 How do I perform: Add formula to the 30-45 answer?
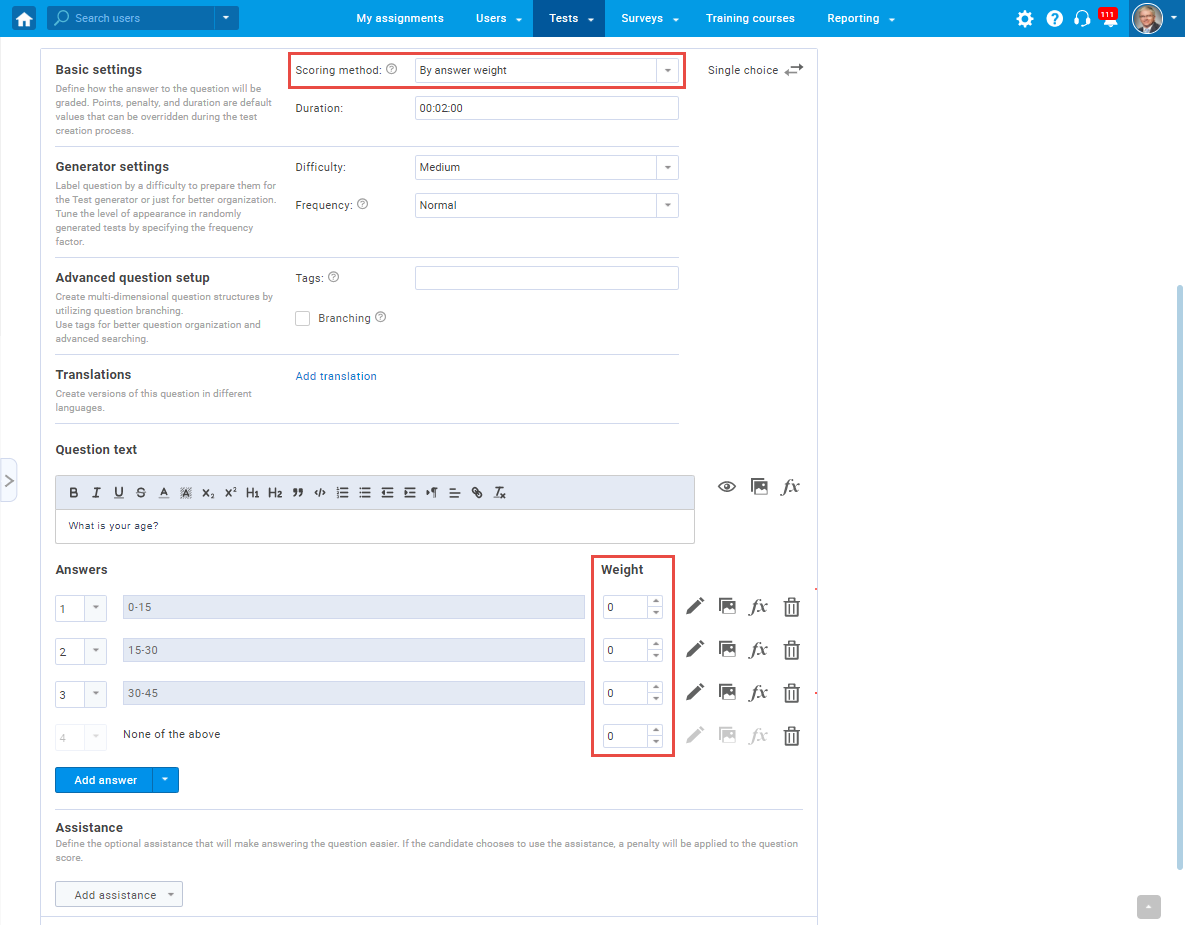759,692
